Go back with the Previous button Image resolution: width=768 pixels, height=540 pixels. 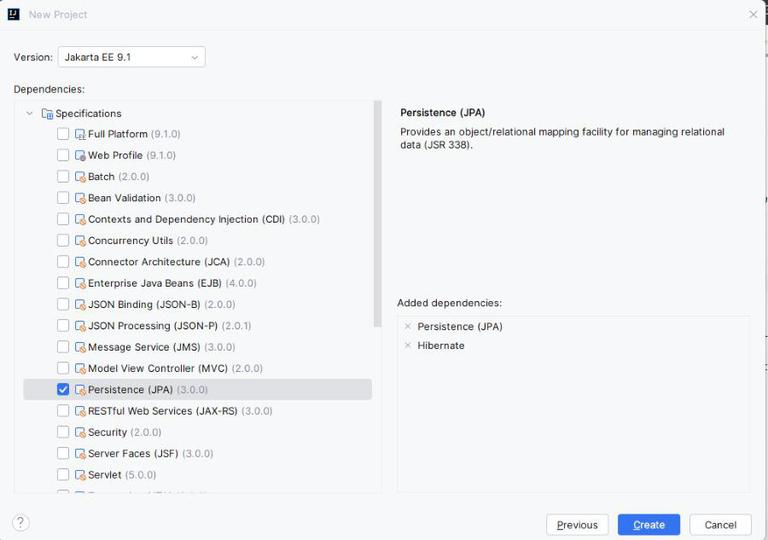pyautogui.click(x=577, y=525)
